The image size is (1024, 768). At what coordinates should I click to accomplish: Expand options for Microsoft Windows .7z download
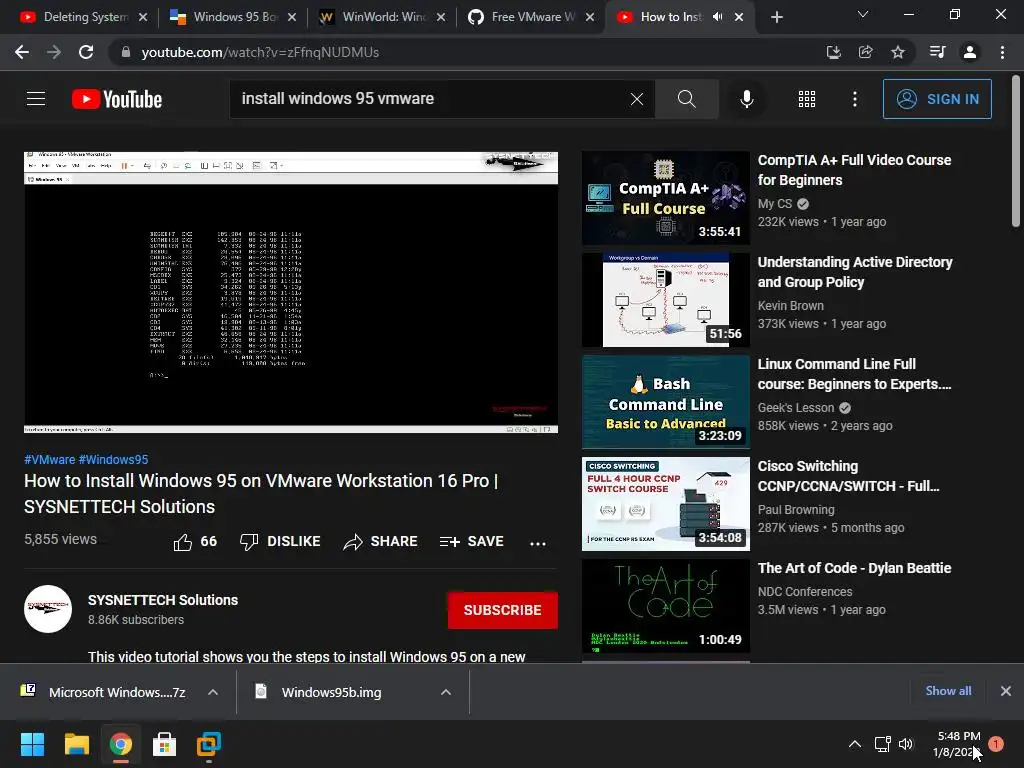213,692
